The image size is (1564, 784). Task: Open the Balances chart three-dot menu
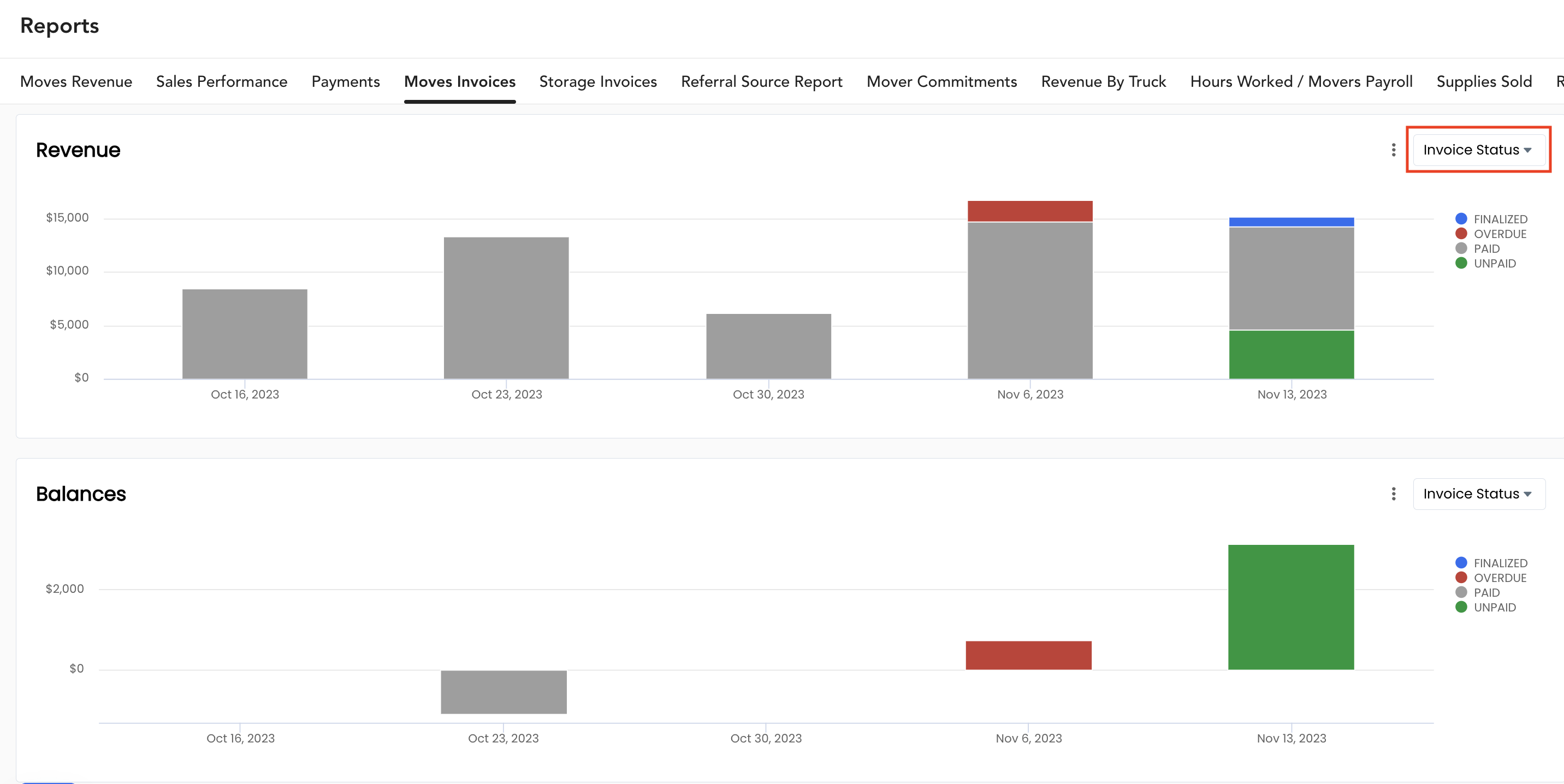(x=1394, y=494)
